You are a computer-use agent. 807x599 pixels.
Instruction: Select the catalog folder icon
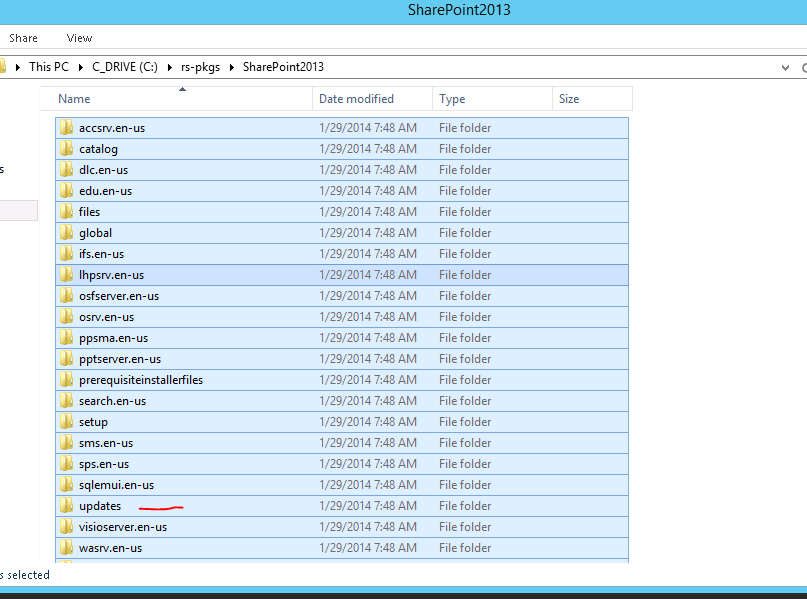(x=66, y=149)
